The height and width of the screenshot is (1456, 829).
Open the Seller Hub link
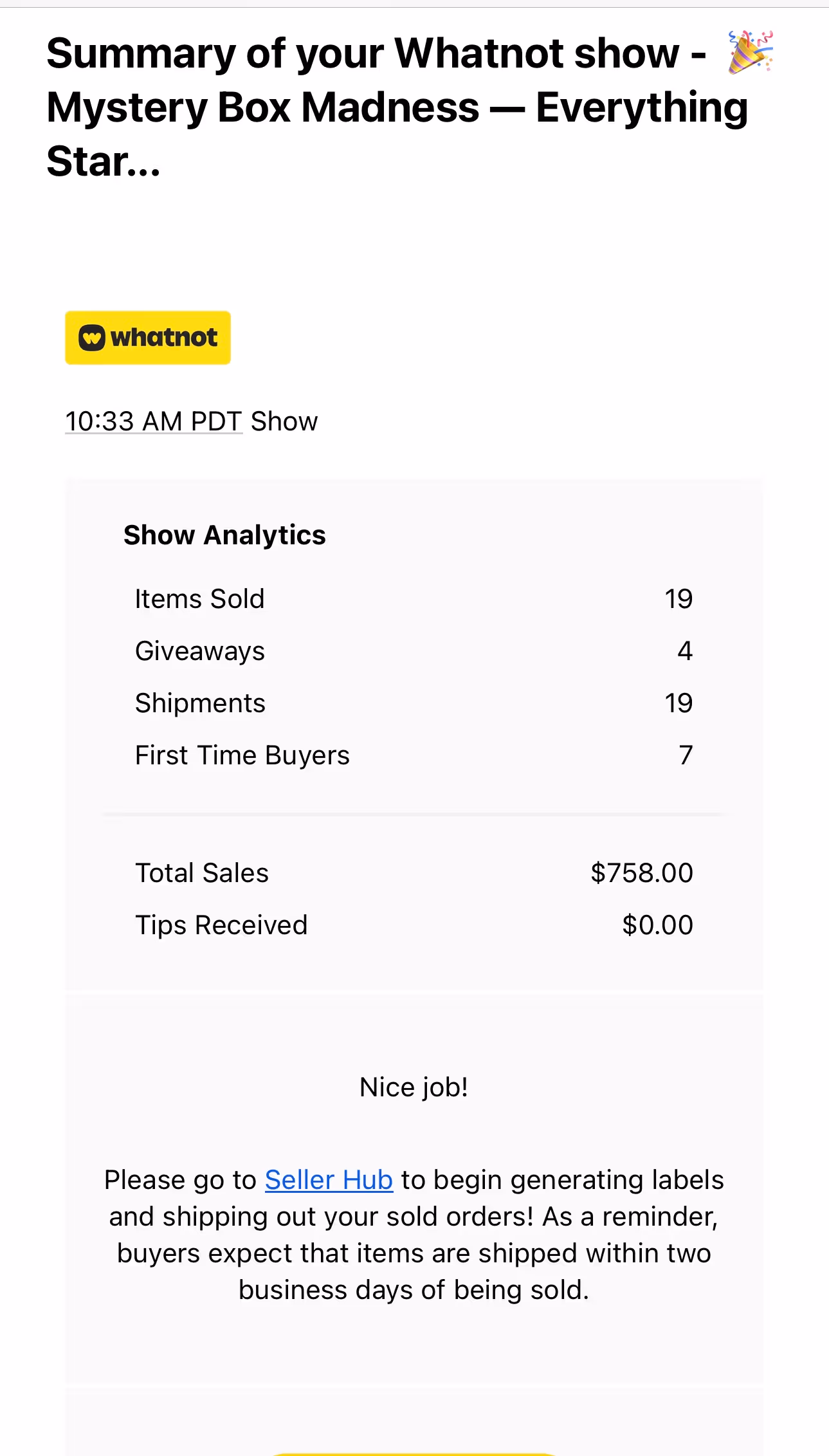click(x=329, y=1180)
